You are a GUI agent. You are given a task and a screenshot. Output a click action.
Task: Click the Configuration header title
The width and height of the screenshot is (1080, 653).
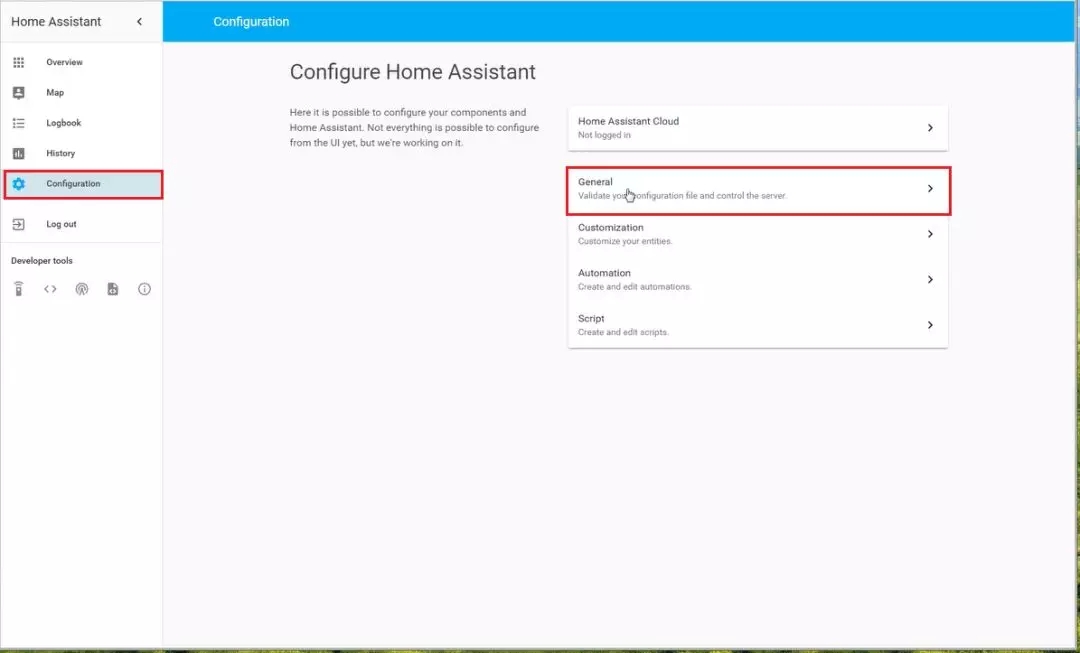pyautogui.click(x=251, y=22)
